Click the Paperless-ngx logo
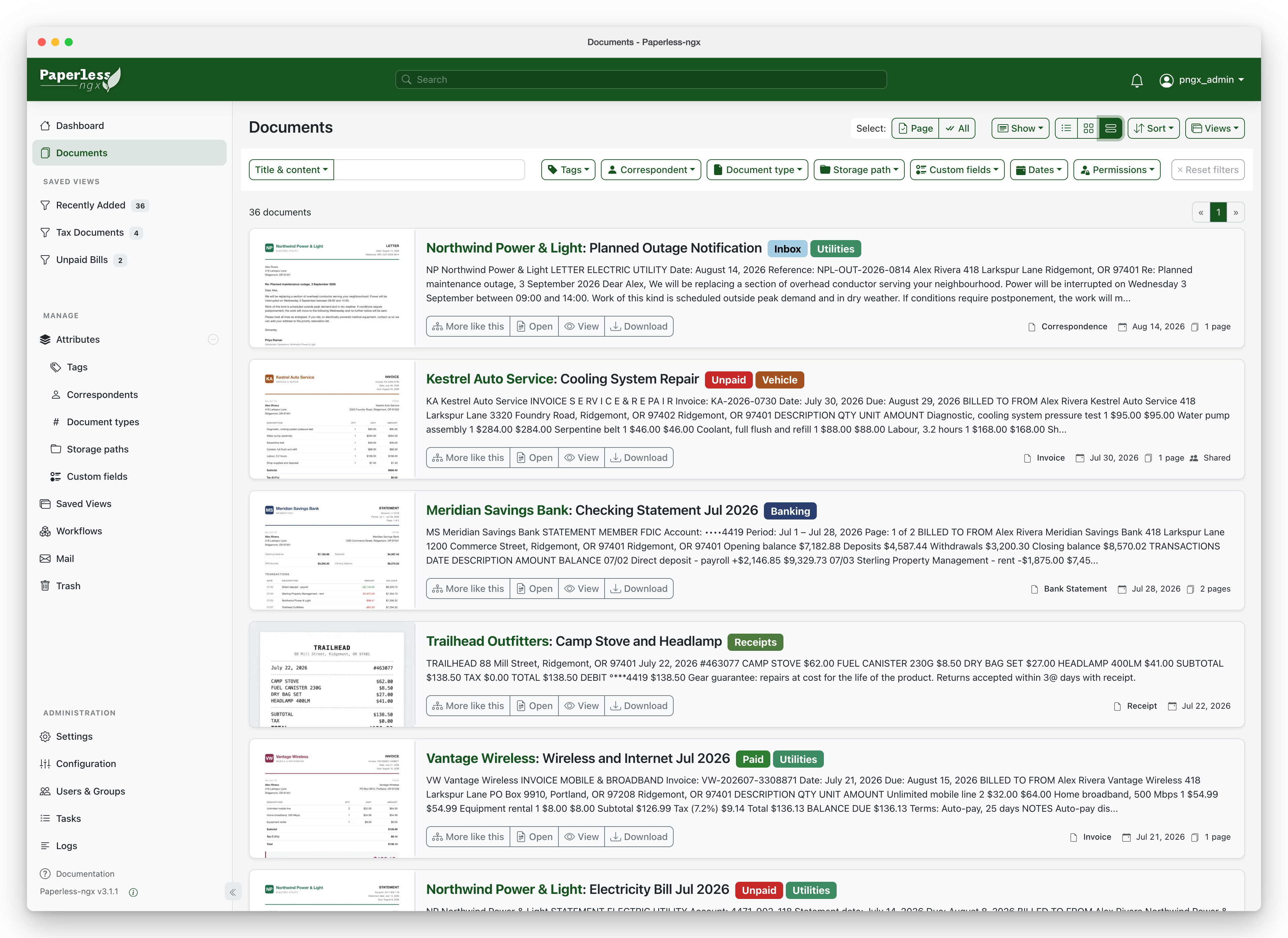Viewport: 1288px width, 938px height. tap(80, 79)
